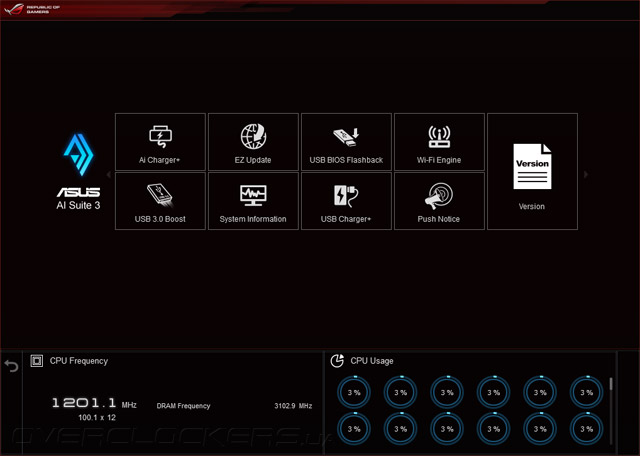Open USB BIOS Flashback tool
This screenshot has width=640, height=456.
click(346, 142)
